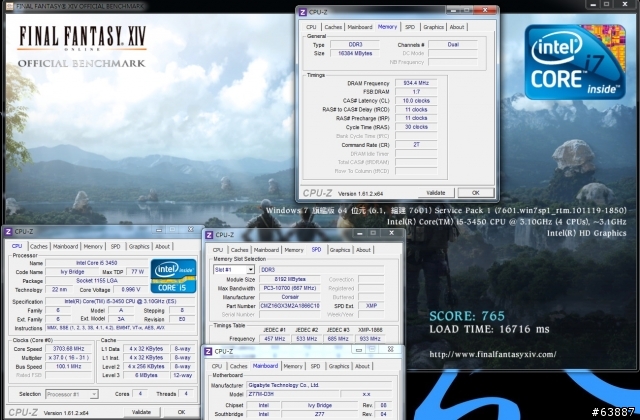Click the DRAM Frequency value 934.4 MHz

[416, 83]
